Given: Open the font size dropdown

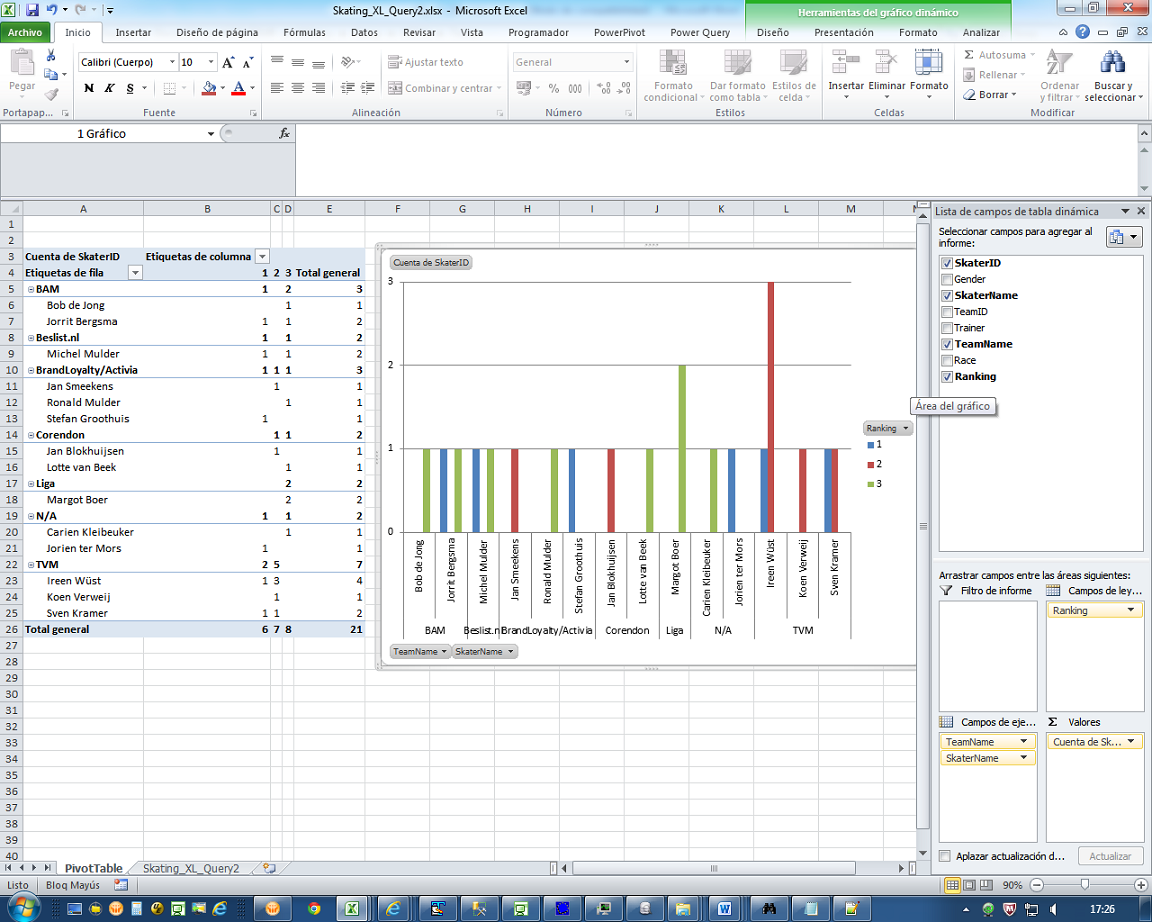Looking at the screenshot, I should (211, 62).
